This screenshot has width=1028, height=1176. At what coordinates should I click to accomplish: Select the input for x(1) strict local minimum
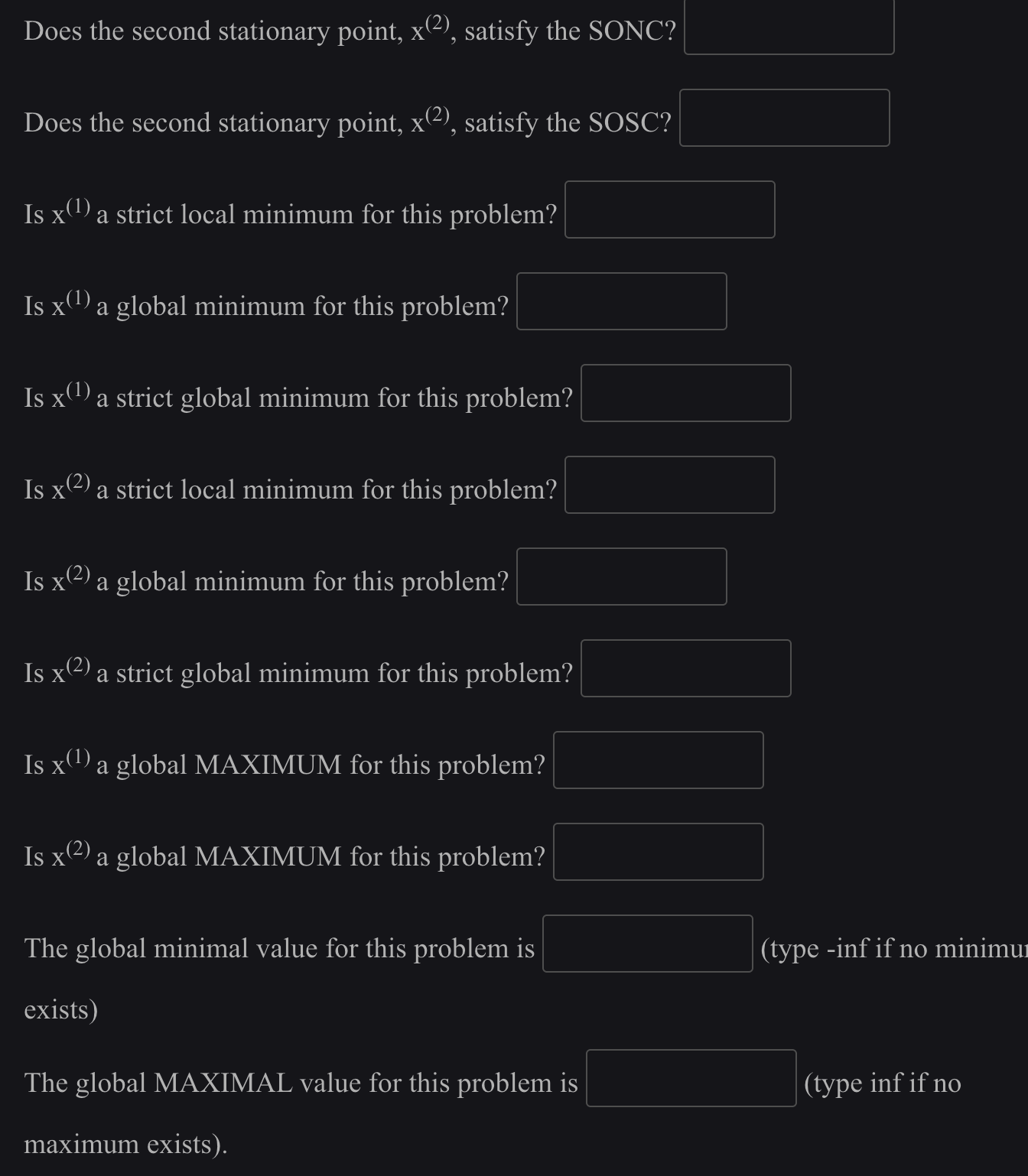pos(669,210)
